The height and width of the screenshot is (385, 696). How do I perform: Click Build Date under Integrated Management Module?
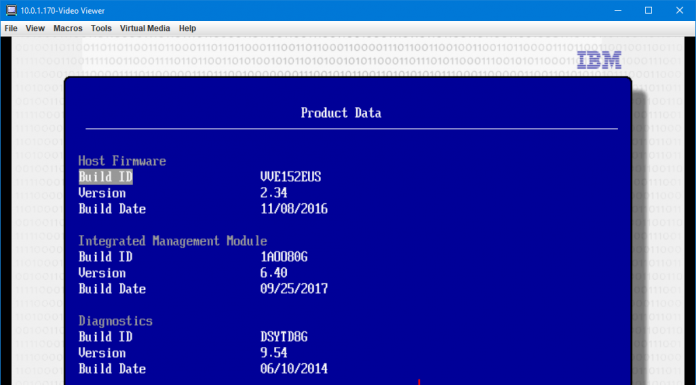(112, 289)
